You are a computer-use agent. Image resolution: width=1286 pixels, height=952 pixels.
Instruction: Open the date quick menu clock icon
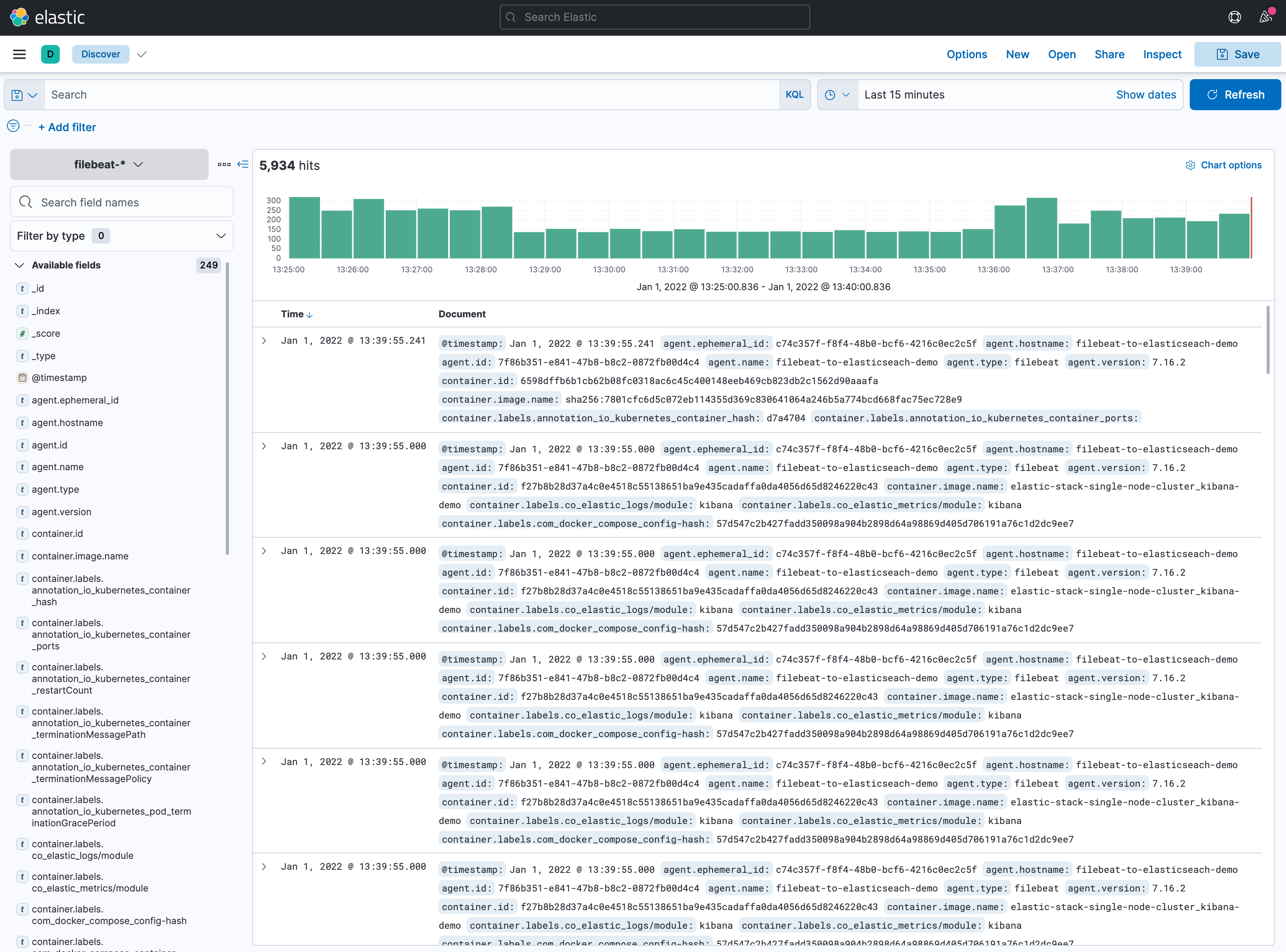click(837, 95)
